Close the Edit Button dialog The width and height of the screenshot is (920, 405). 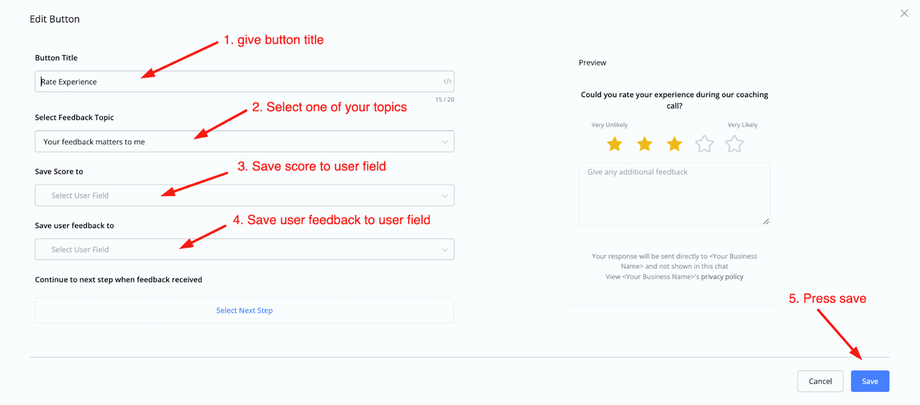[905, 13]
